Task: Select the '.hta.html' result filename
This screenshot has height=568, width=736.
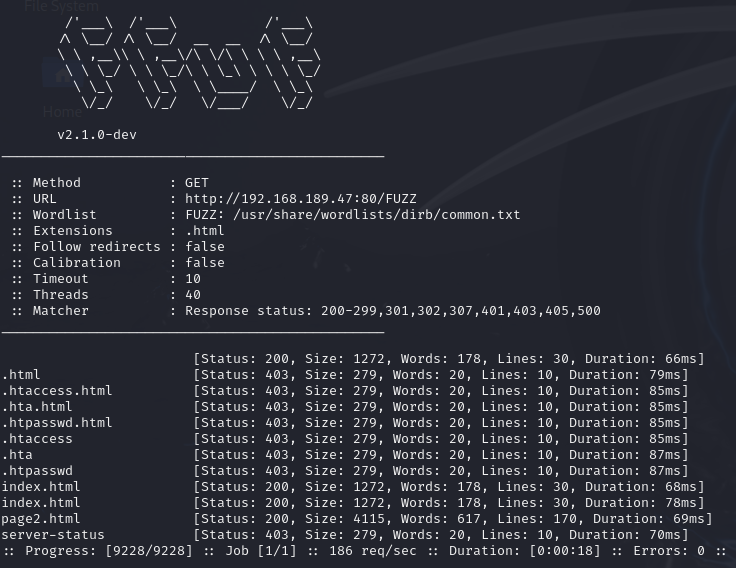Action: click(37, 407)
